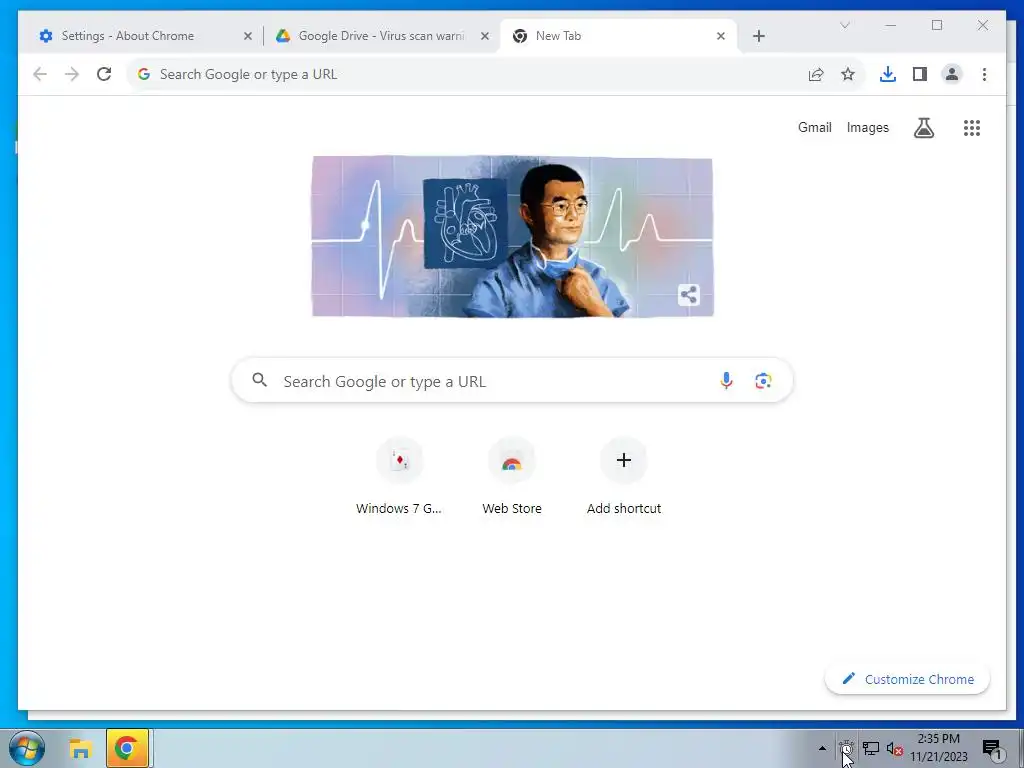Click the clock tray icon under cursor
Image resolution: width=1024 pixels, height=768 pixels.
[846, 748]
